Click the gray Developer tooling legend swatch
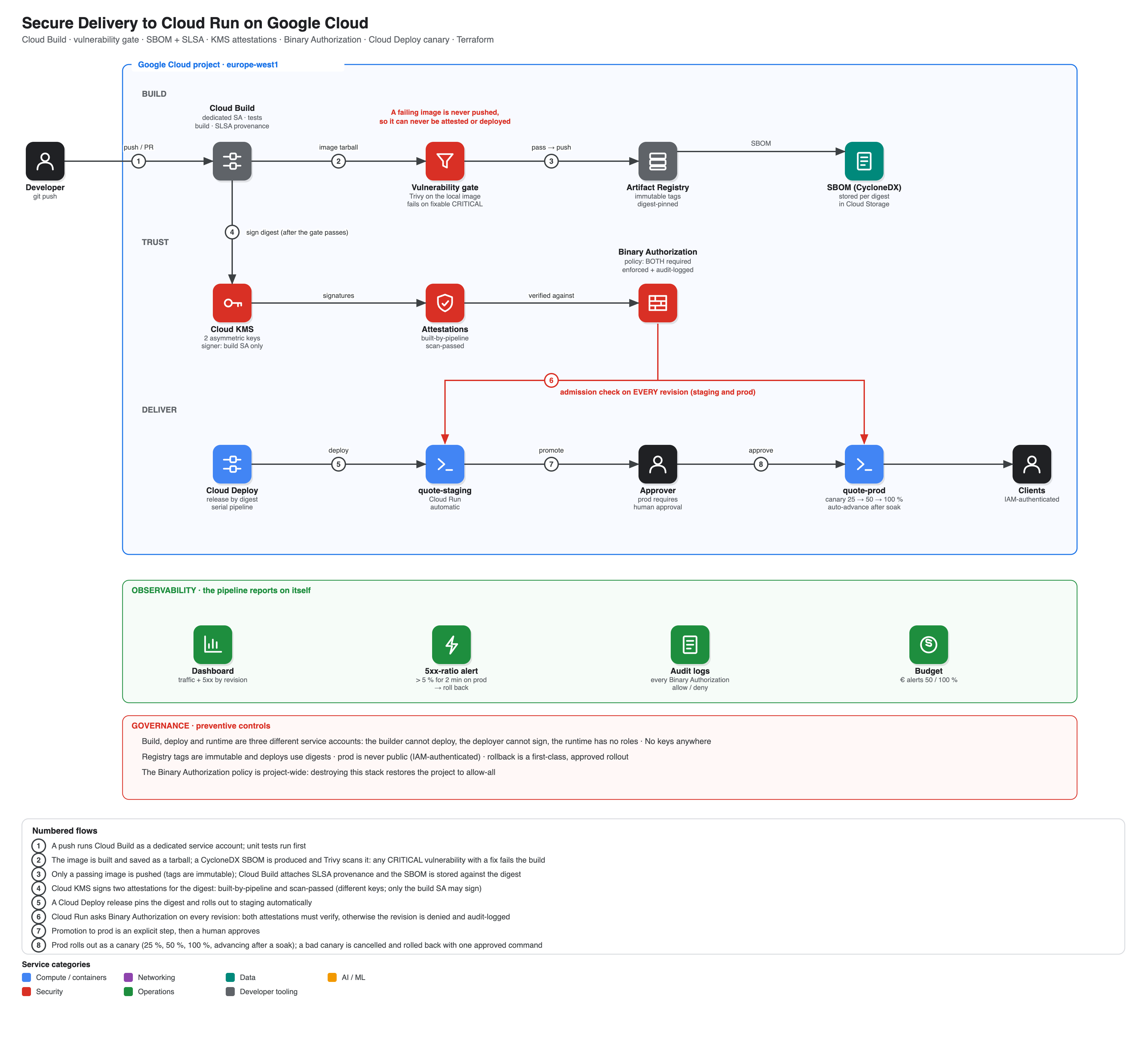The height and width of the screenshot is (1038, 1148). coord(230,991)
